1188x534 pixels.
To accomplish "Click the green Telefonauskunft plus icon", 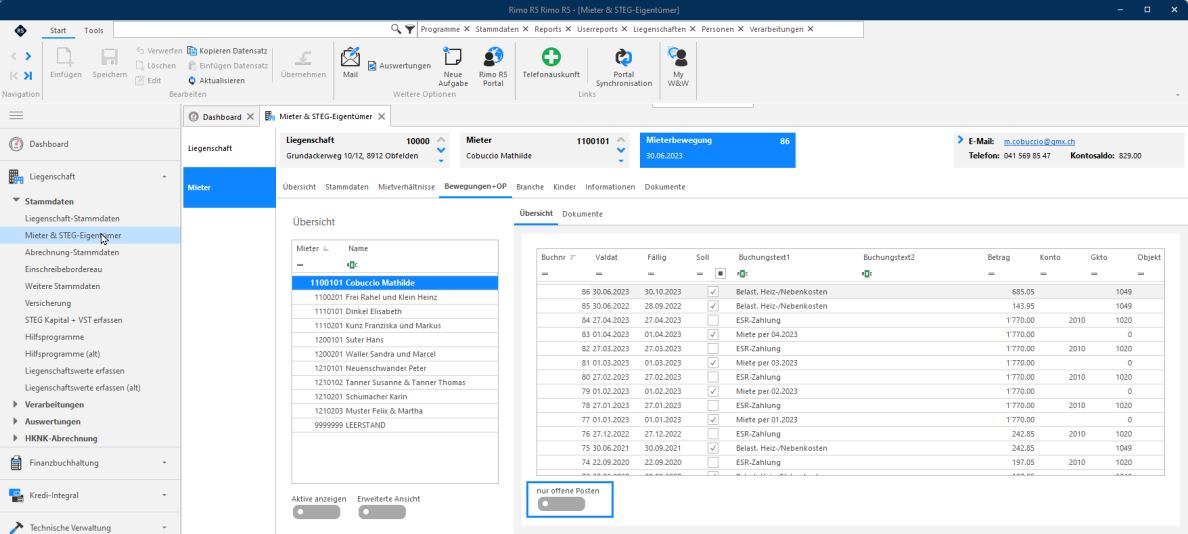I will click(551, 57).
